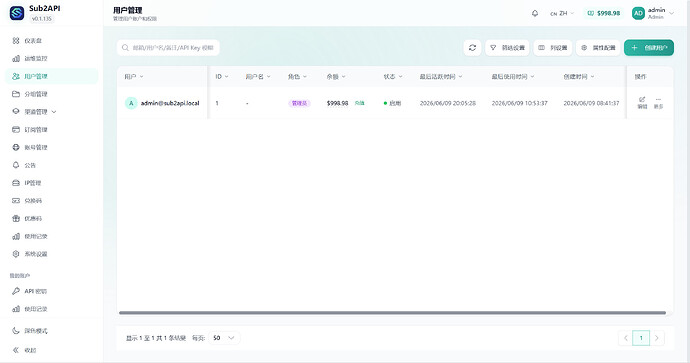Open 系统设置 gear icon
Screen dimensions: 690x363
pos(16,254)
